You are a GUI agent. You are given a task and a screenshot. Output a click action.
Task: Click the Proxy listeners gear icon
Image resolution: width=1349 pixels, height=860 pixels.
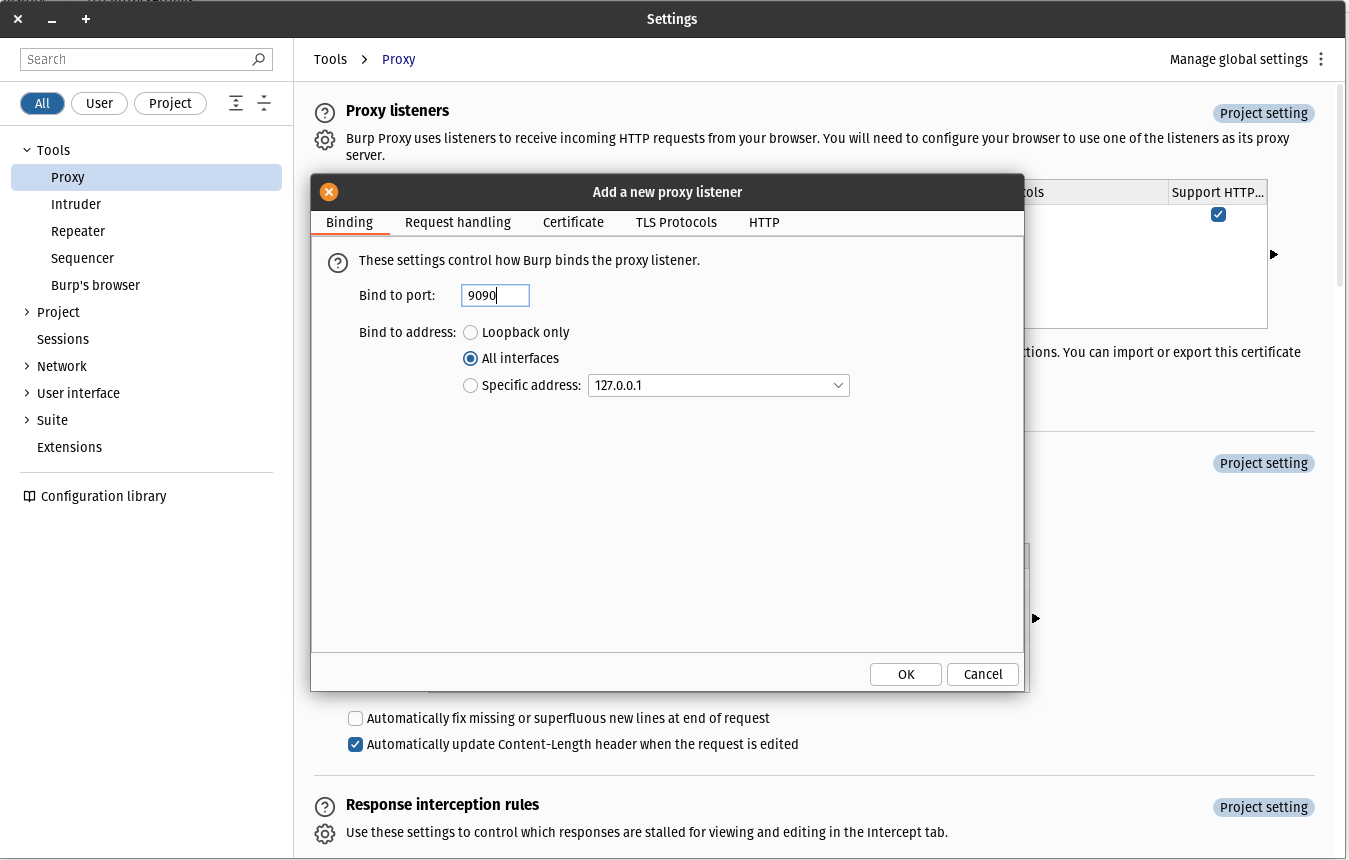(324, 140)
